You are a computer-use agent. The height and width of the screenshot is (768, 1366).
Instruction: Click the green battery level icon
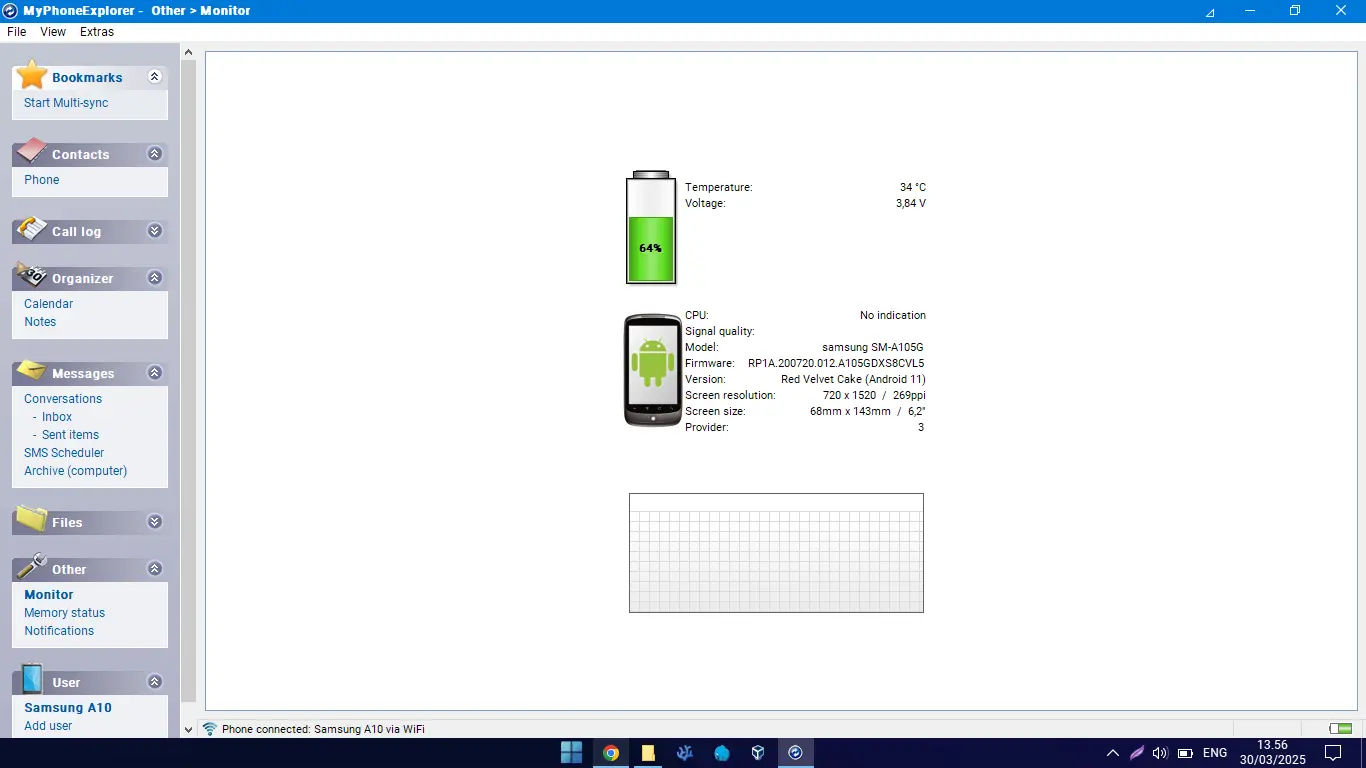[x=650, y=227]
